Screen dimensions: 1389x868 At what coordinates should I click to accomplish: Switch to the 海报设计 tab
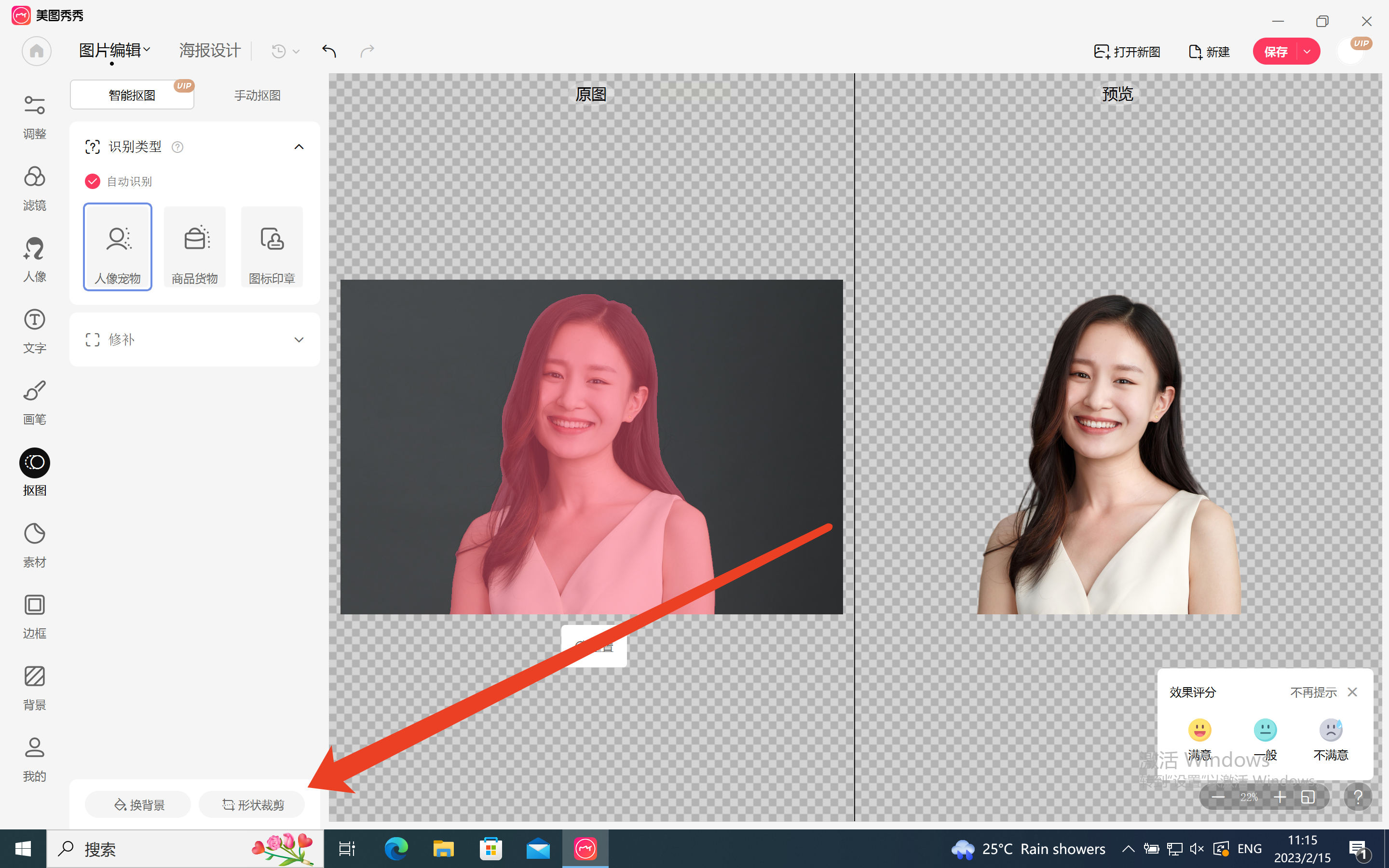(209, 51)
